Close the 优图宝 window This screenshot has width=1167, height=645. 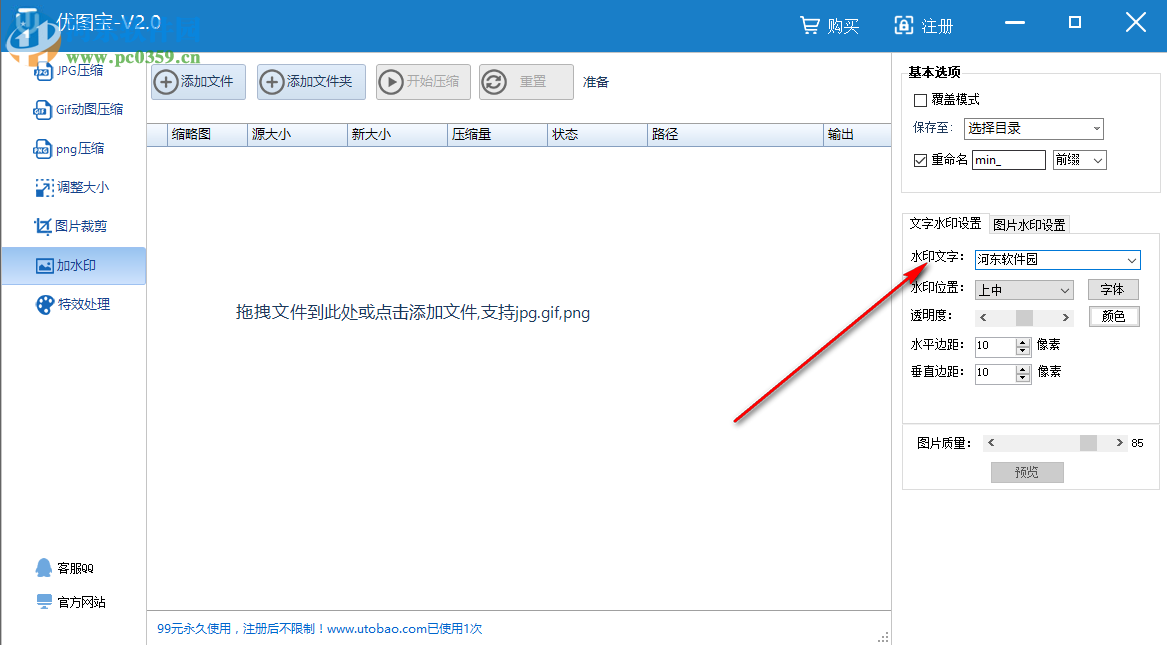1136,22
